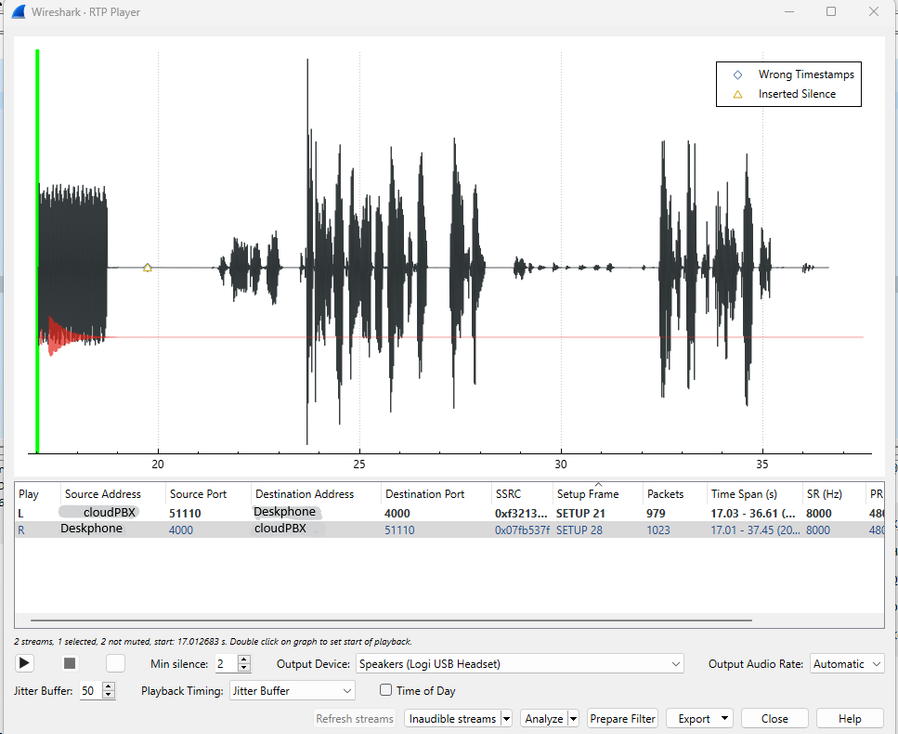Start playback with the play button

click(25, 663)
